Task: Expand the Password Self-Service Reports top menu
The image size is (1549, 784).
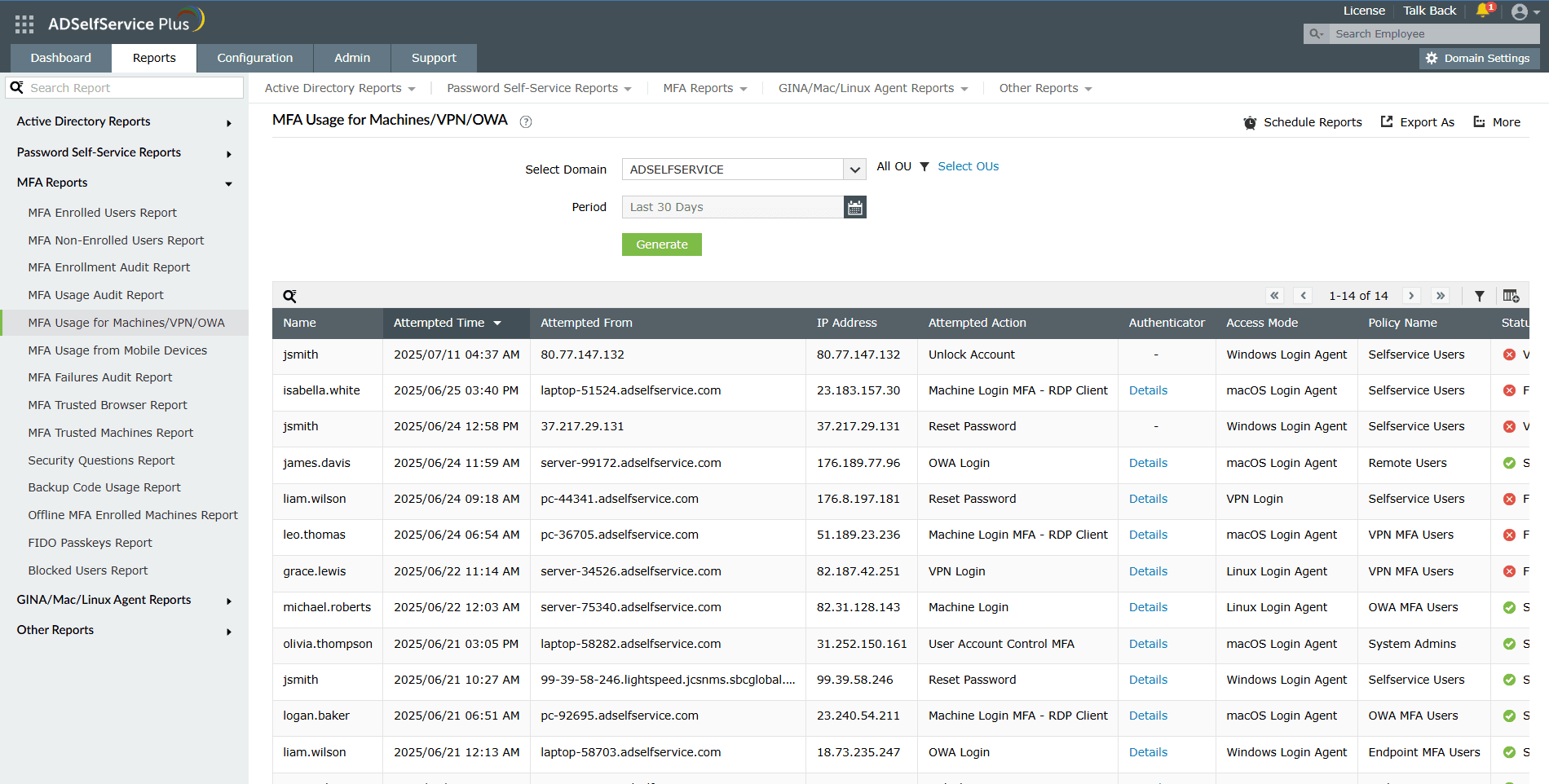Action: [539, 88]
